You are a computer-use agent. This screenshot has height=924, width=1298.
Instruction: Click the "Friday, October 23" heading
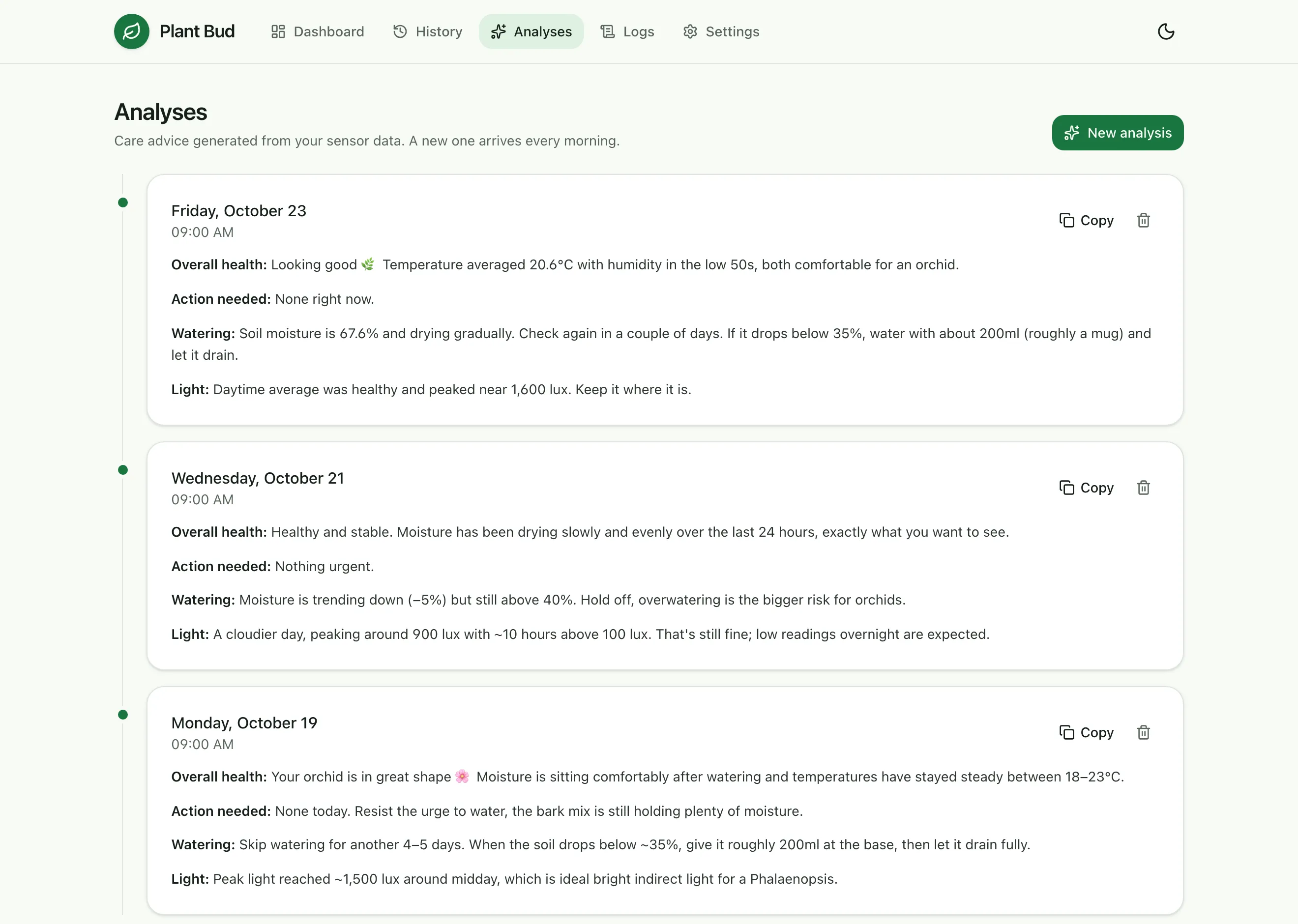(x=238, y=210)
